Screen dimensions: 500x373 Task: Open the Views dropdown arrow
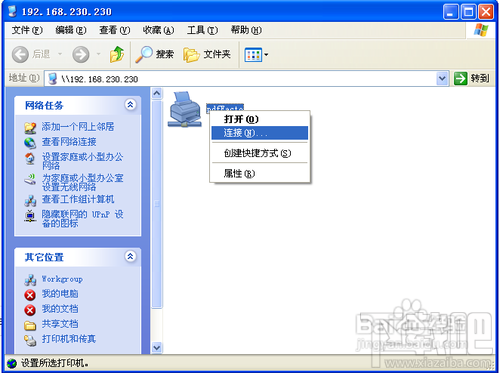click(x=266, y=55)
